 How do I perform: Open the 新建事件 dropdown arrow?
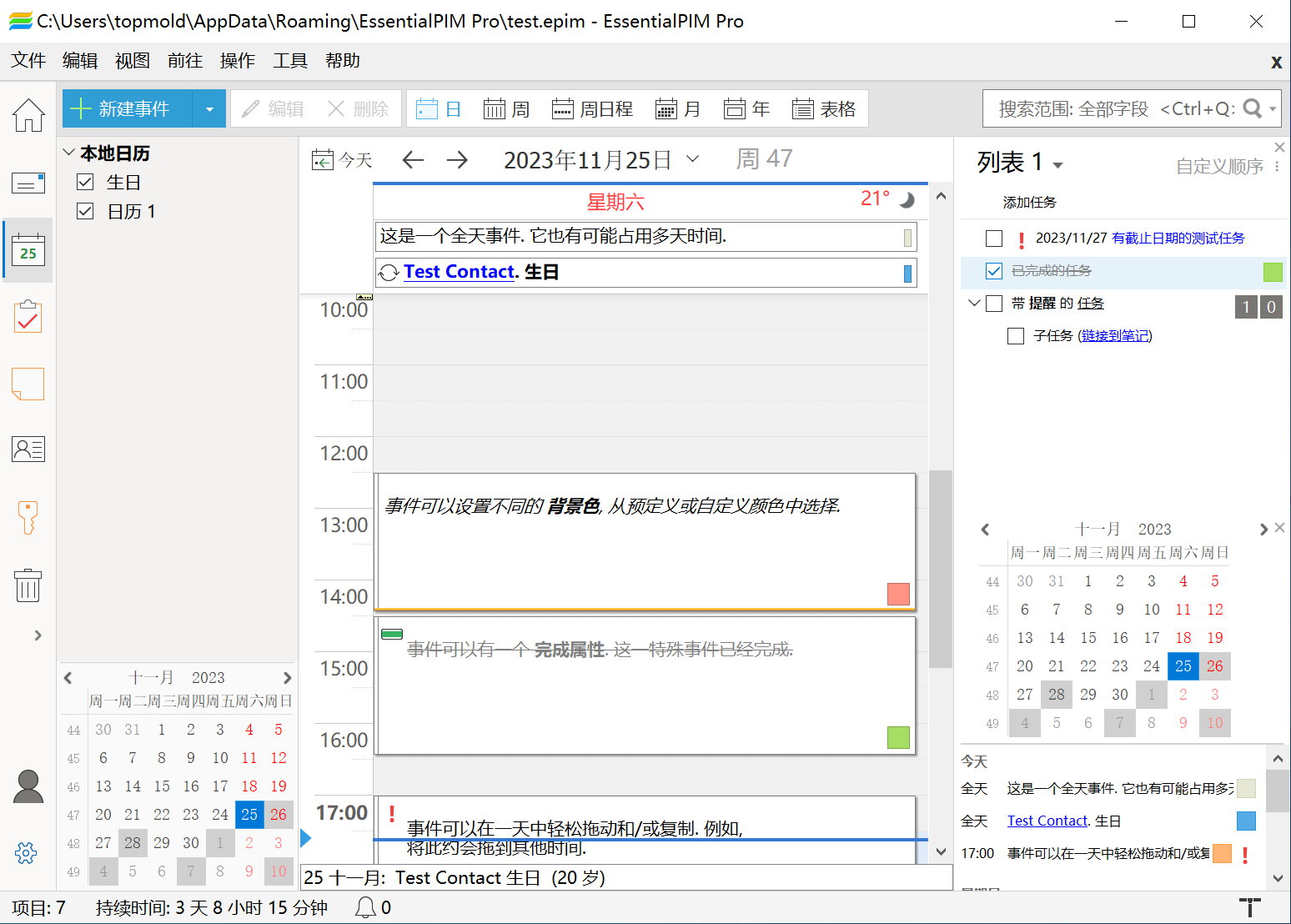209,109
